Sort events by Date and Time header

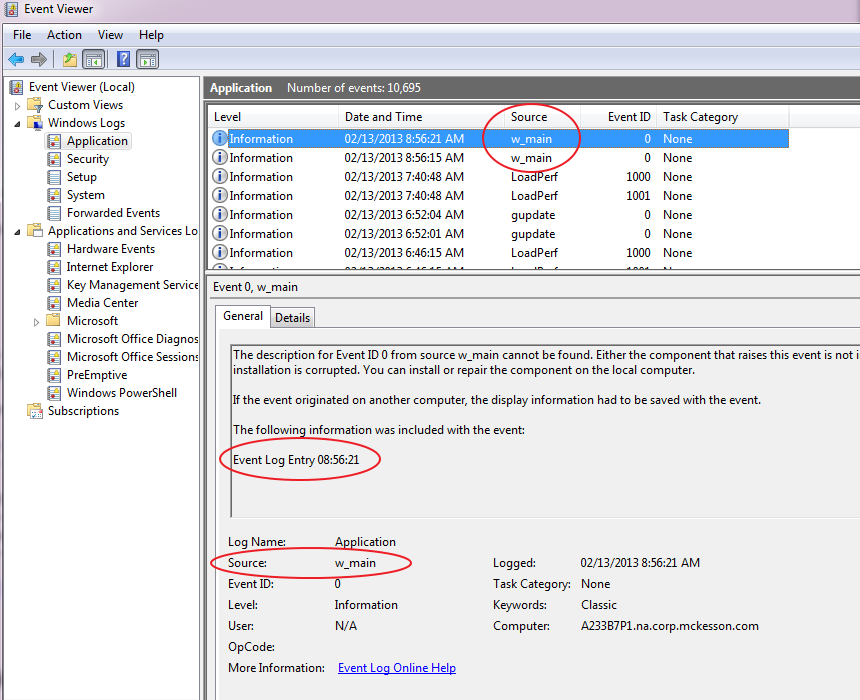(421, 117)
